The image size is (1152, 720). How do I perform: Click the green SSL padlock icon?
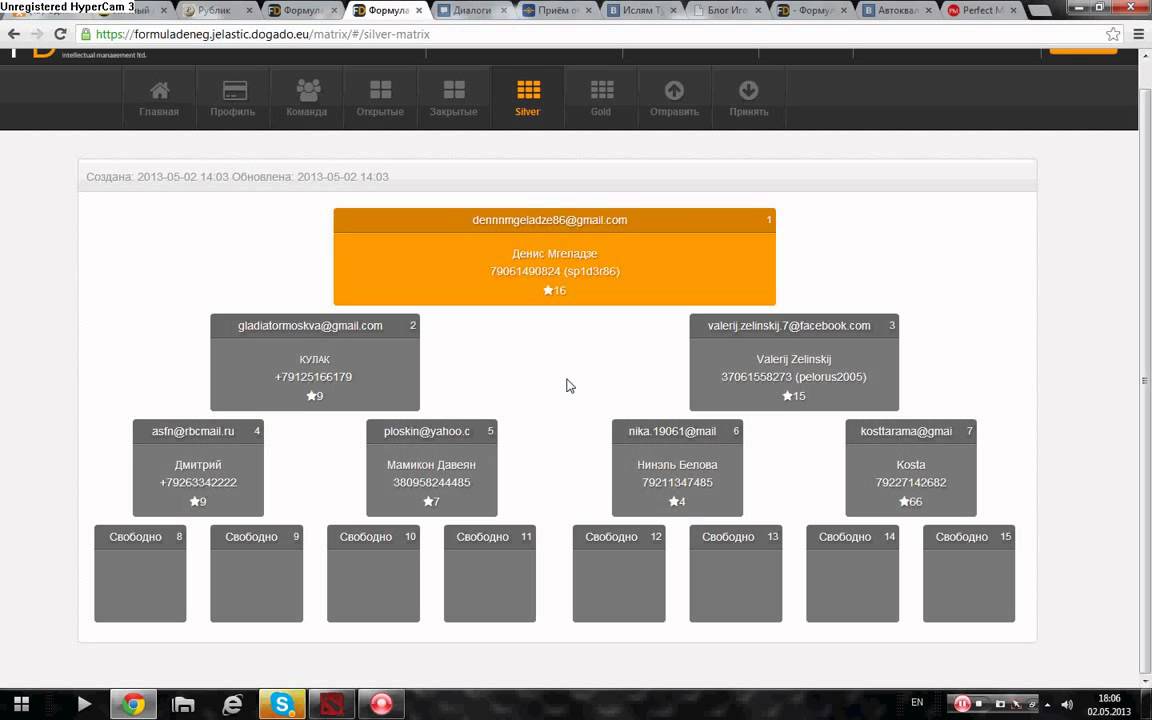pos(86,35)
